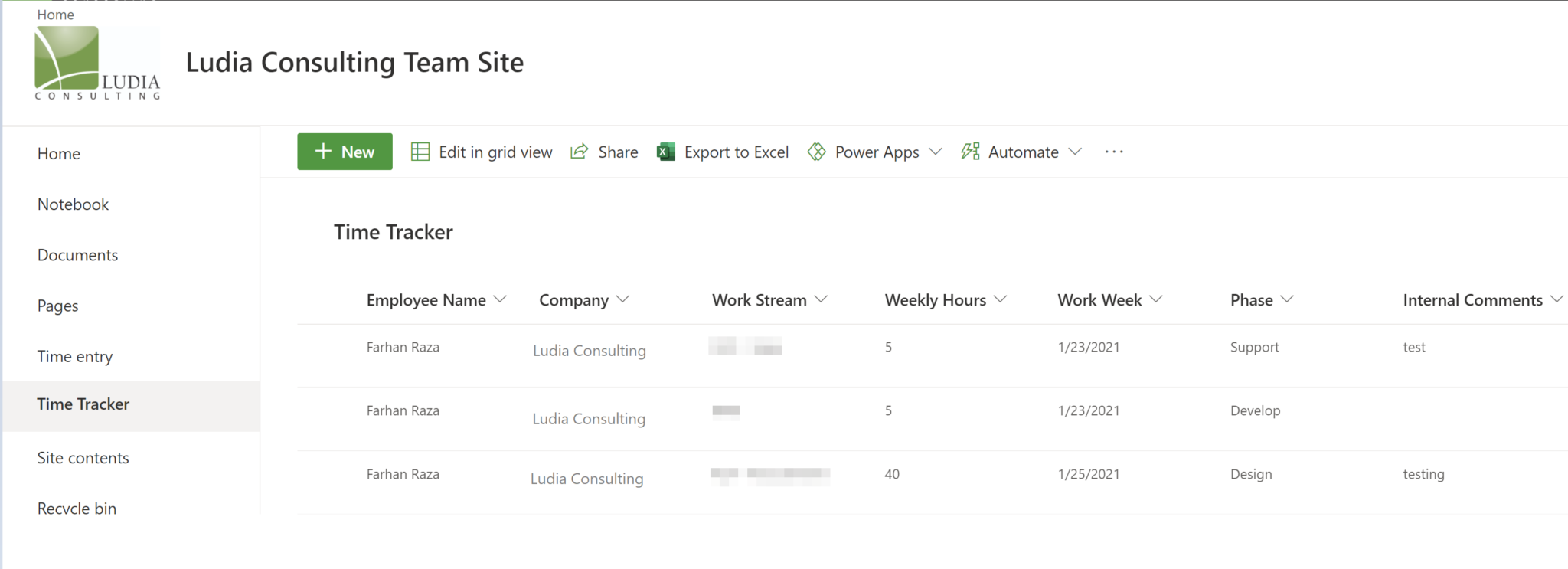Click the Home breadcrumb link

coord(55,15)
